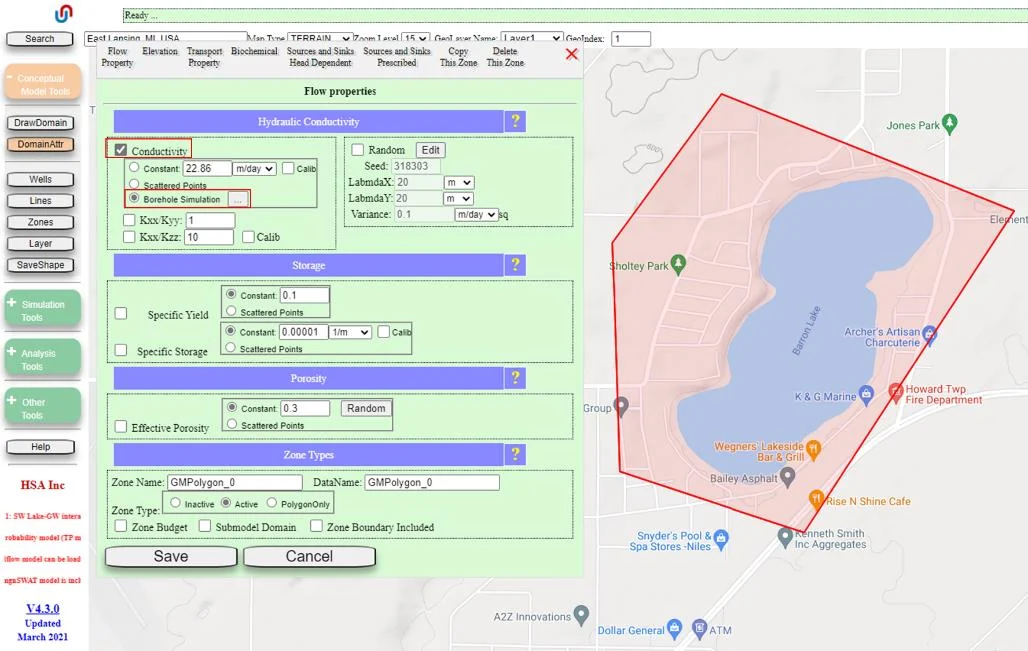
Task: Click the K & G Marine map pin
Action: click(866, 395)
